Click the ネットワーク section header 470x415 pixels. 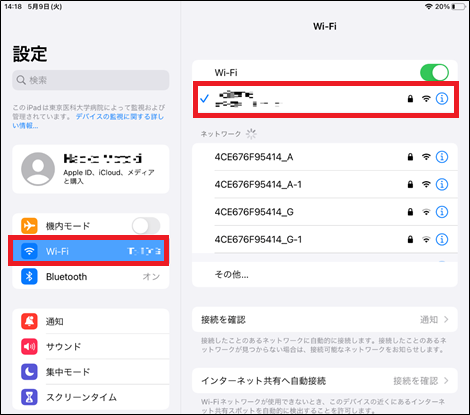coord(221,134)
